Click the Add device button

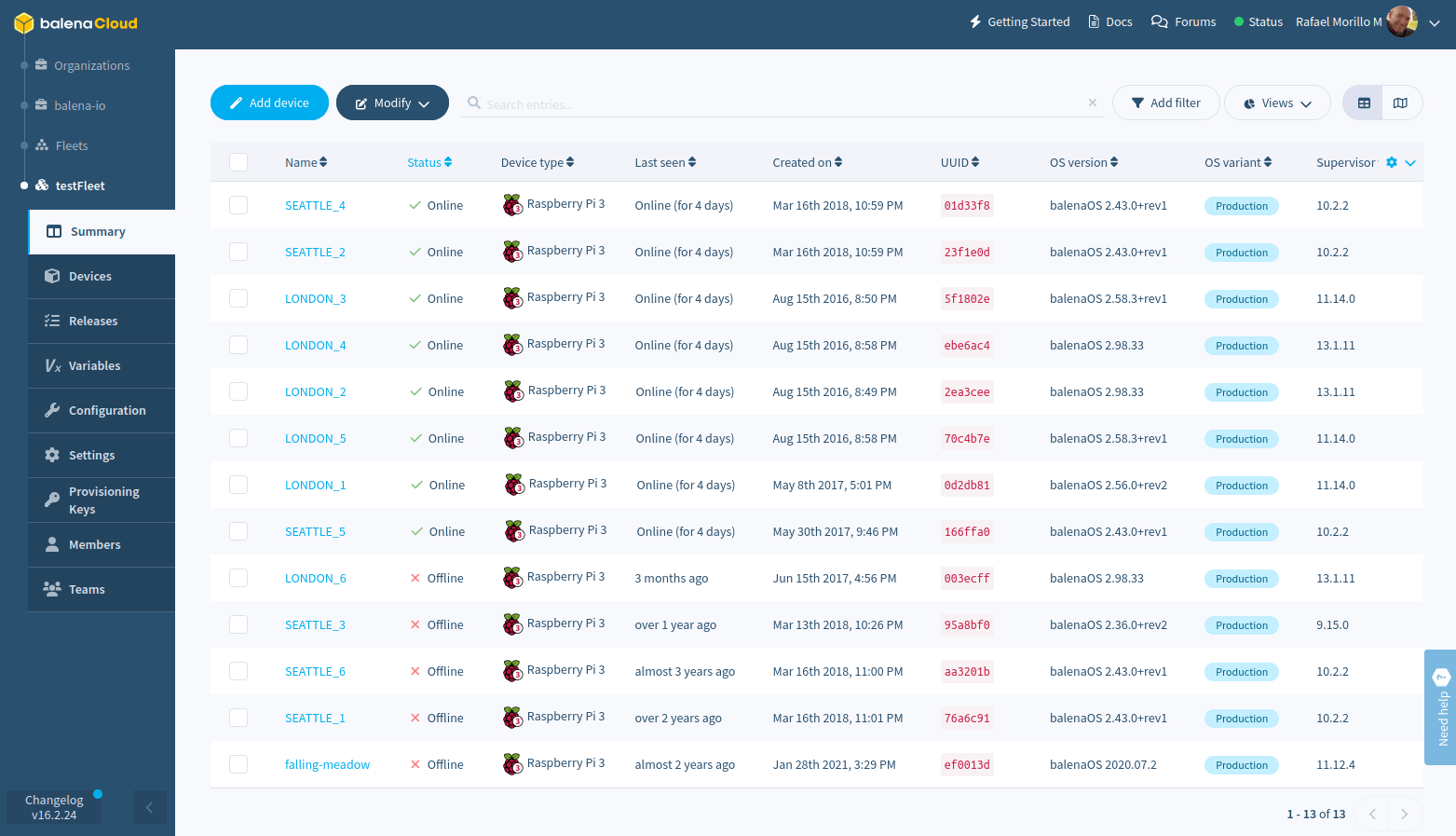269,103
